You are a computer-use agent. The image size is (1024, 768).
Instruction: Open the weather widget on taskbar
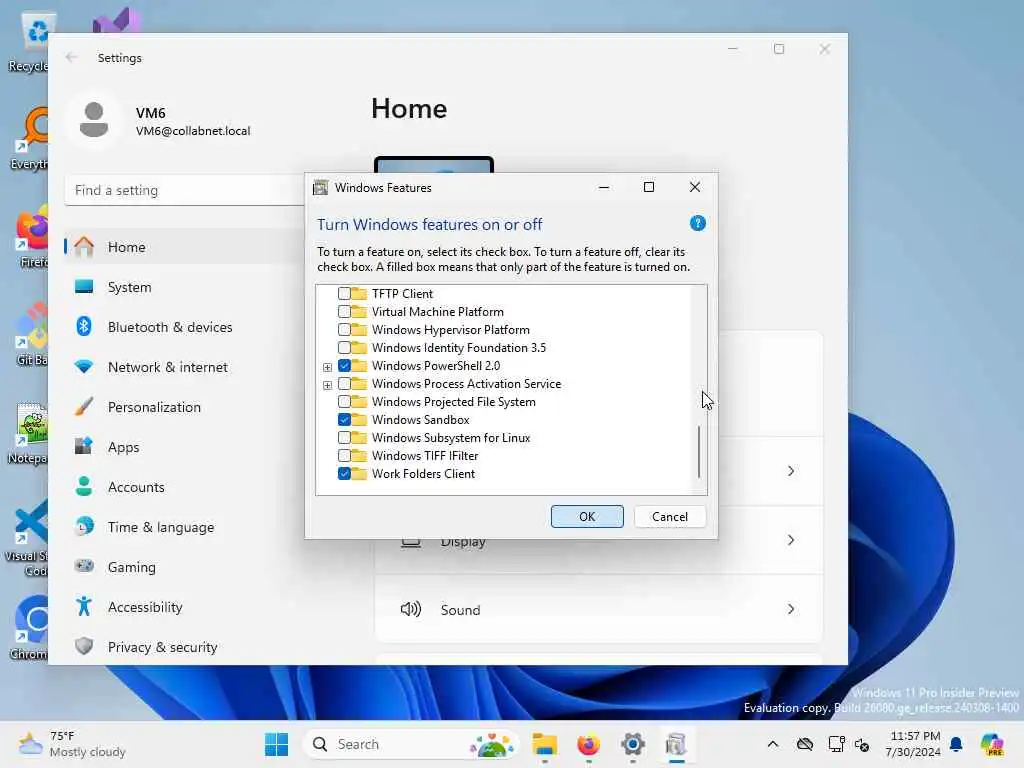(x=72, y=744)
